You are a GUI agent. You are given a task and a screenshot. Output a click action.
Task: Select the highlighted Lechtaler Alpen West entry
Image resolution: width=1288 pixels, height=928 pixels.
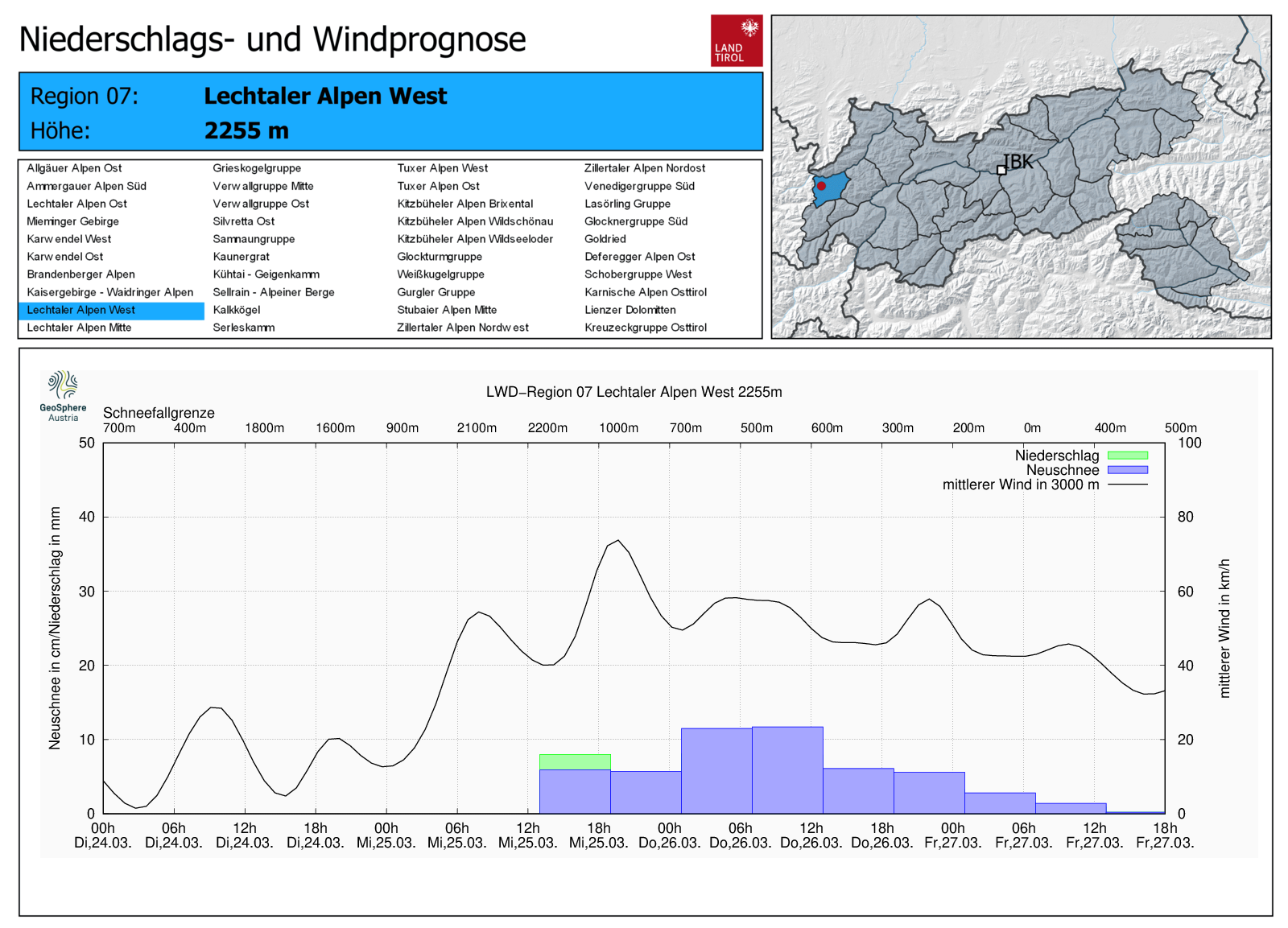point(80,310)
